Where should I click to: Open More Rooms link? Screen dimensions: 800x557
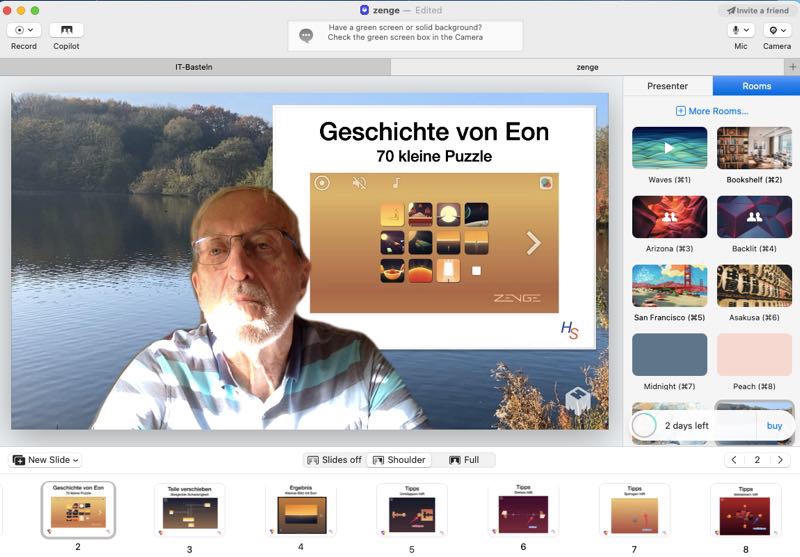[711, 111]
